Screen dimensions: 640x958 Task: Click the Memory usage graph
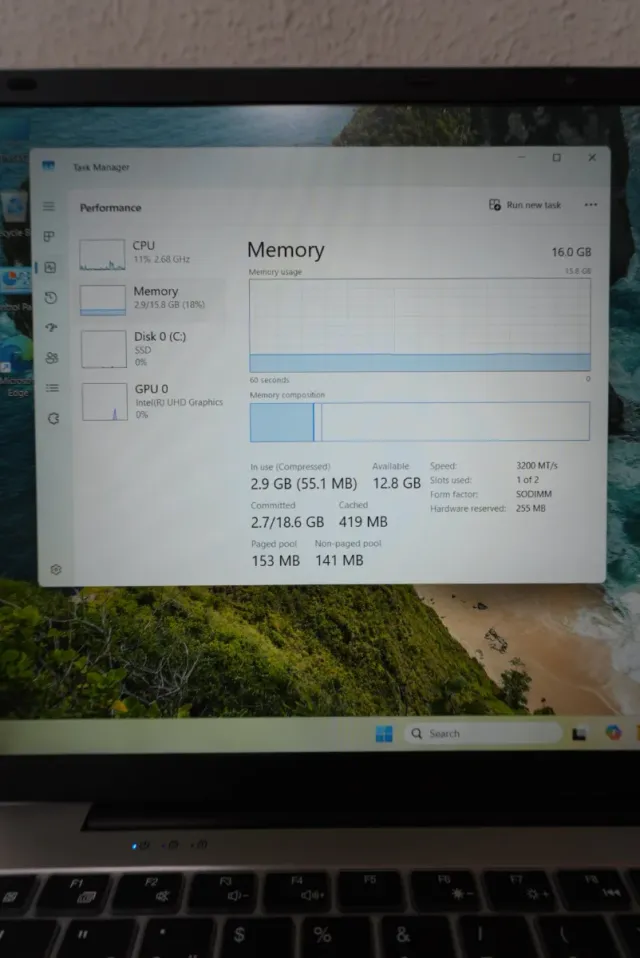click(420, 324)
